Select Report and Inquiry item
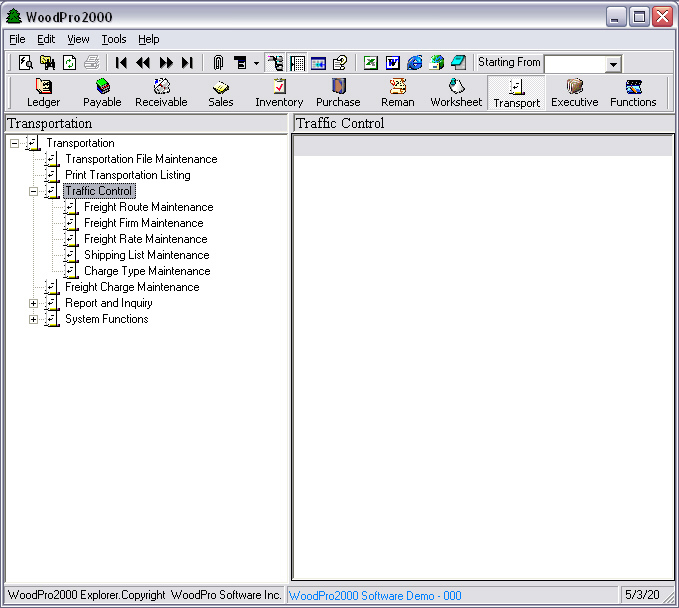679x608 pixels. (x=109, y=303)
